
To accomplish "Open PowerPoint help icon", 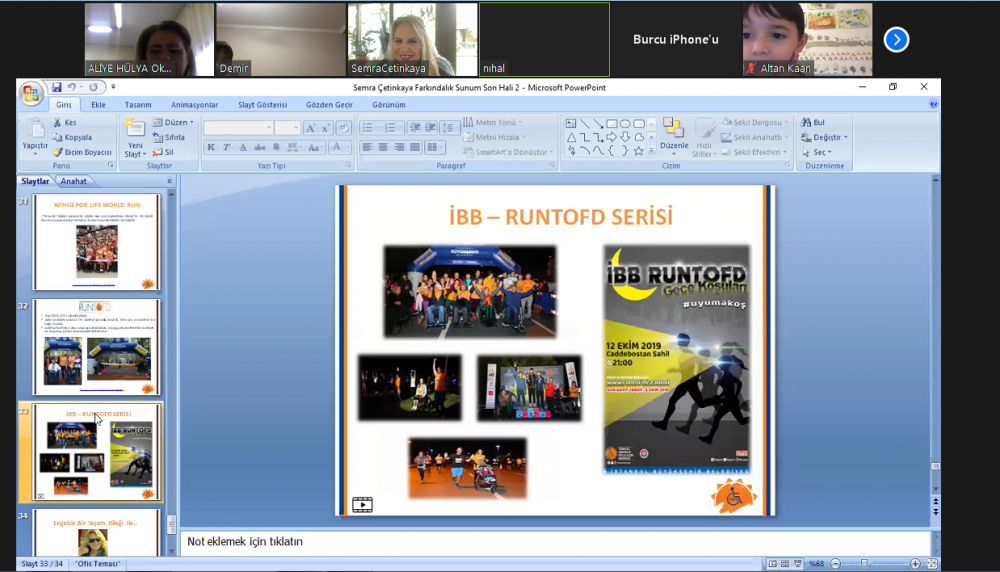I will (933, 104).
